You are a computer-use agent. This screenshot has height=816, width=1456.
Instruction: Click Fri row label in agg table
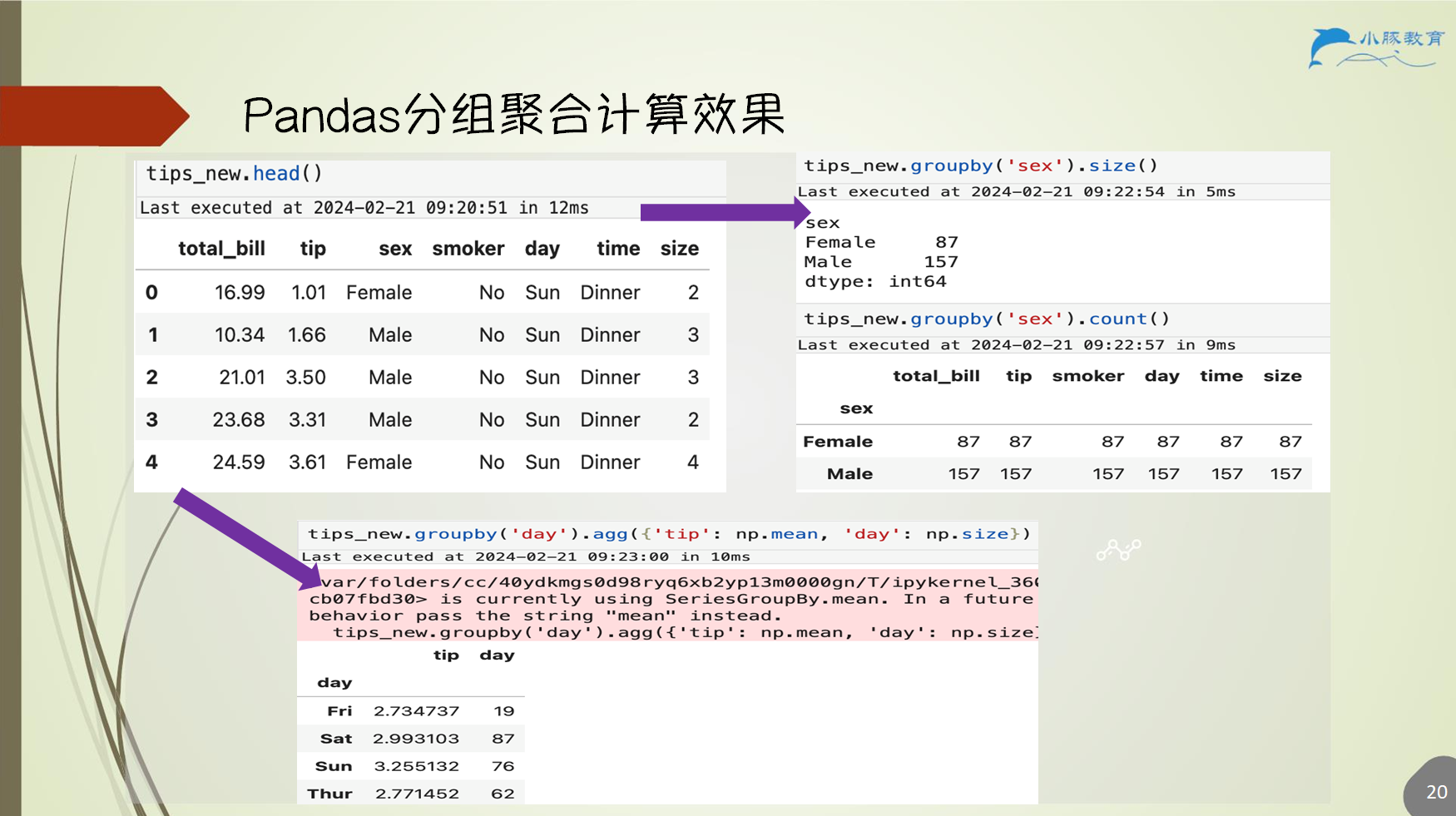pyautogui.click(x=339, y=711)
